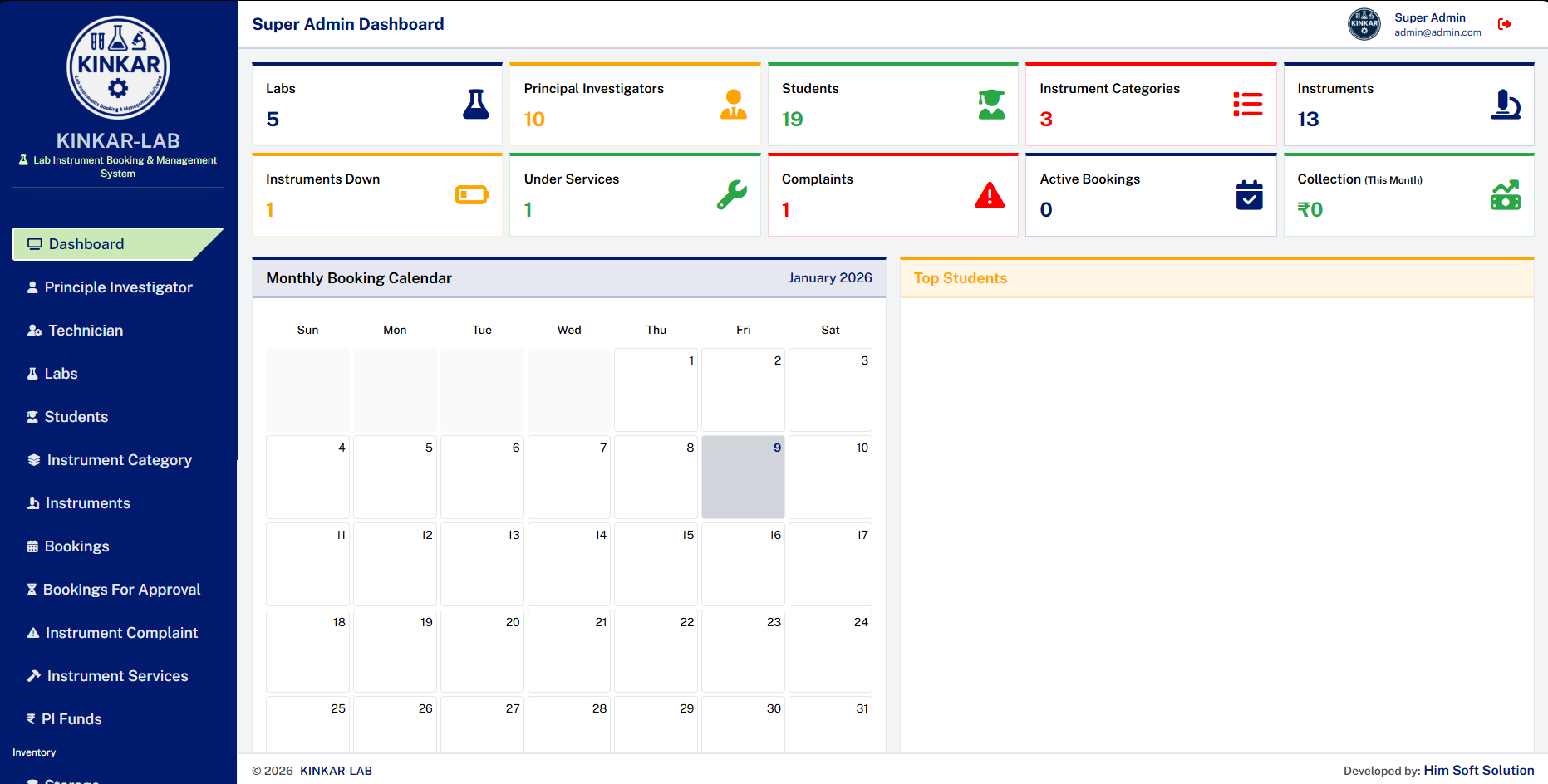1548x784 pixels.
Task: Click the warning triangle on Complaints card
Action: 990,195
